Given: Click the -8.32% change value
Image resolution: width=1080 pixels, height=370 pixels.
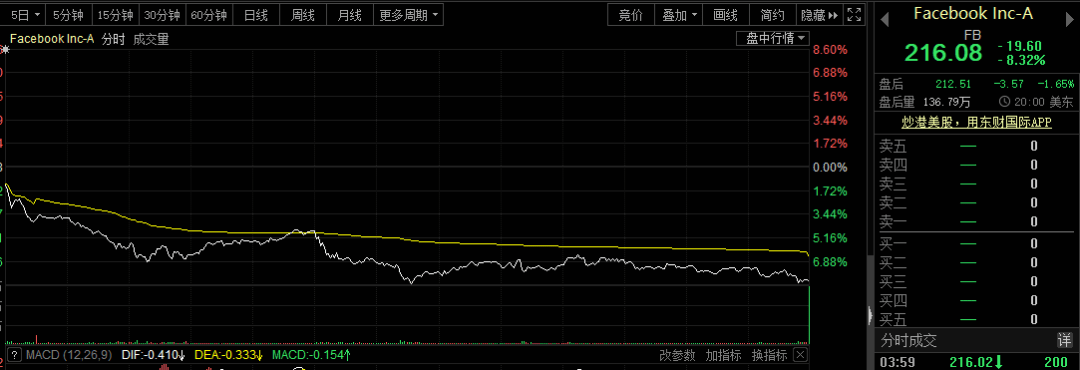Looking at the screenshot, I should coord(1021,60).
